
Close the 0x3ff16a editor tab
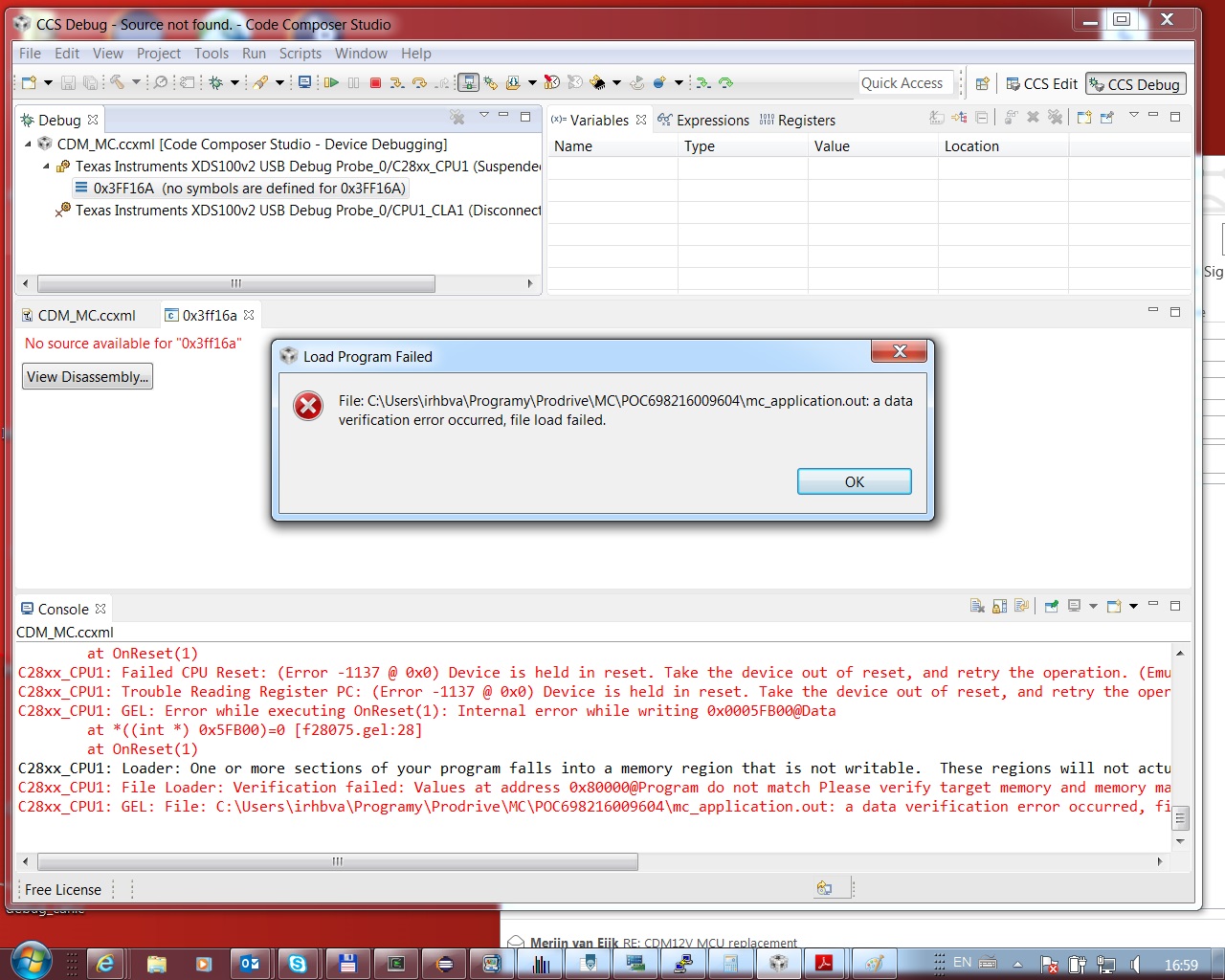[x=249, y=315]
